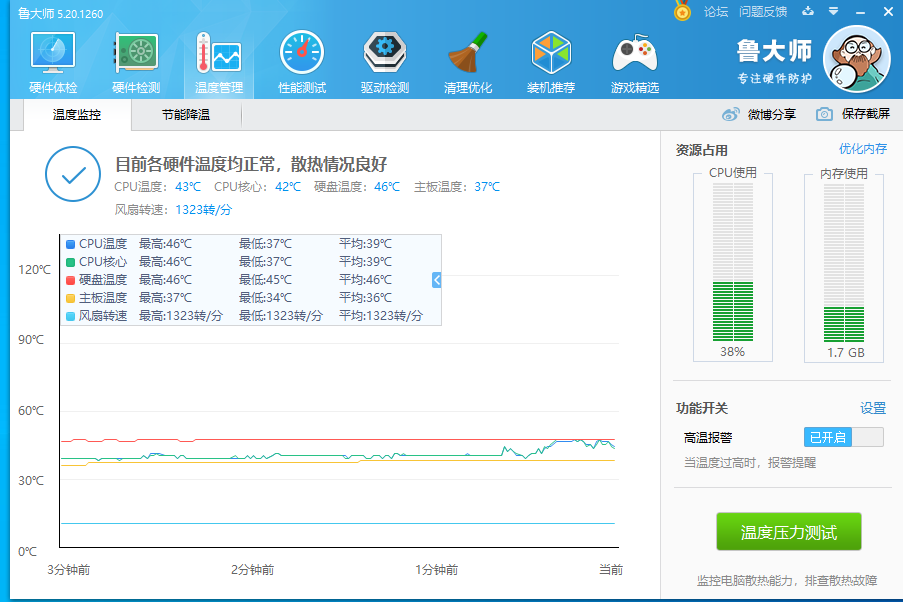Click the download arrow in title bar
903x602 pixels.
[807, 10]
